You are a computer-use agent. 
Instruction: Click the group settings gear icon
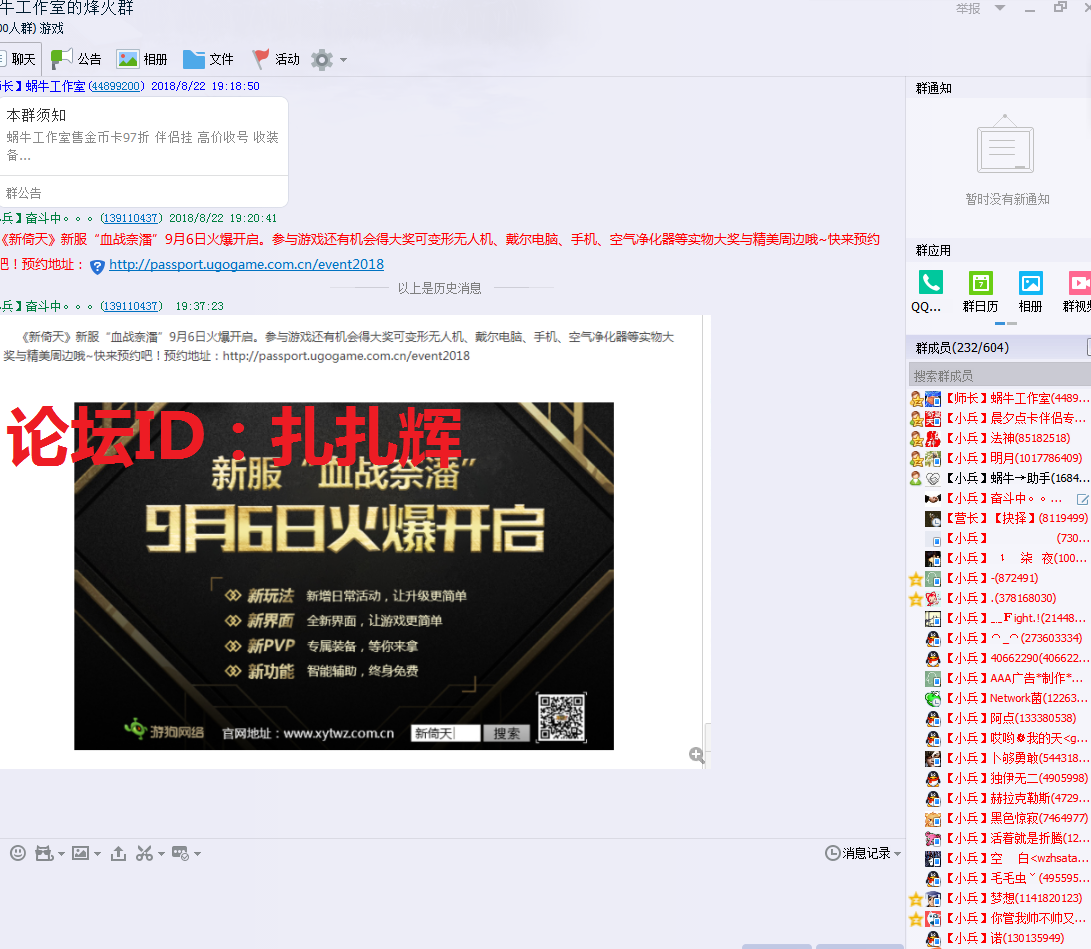[321, 60]
